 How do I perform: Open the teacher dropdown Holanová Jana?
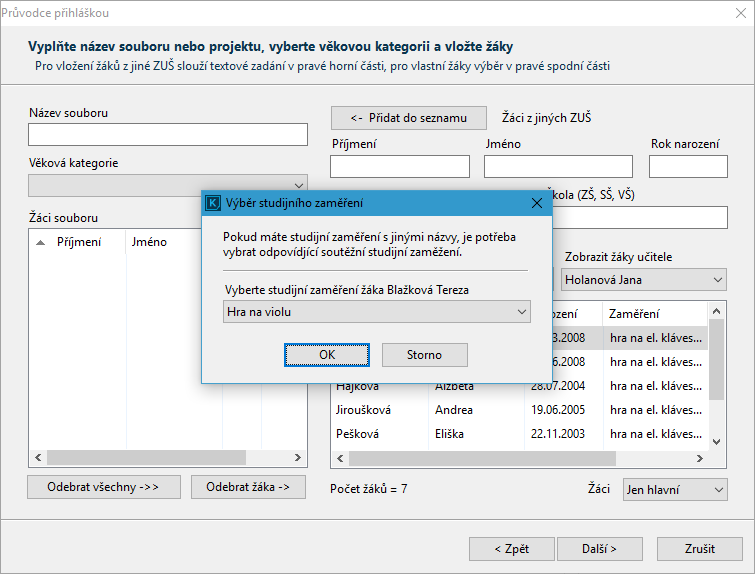pyautogui.click(x=644, y=280)
